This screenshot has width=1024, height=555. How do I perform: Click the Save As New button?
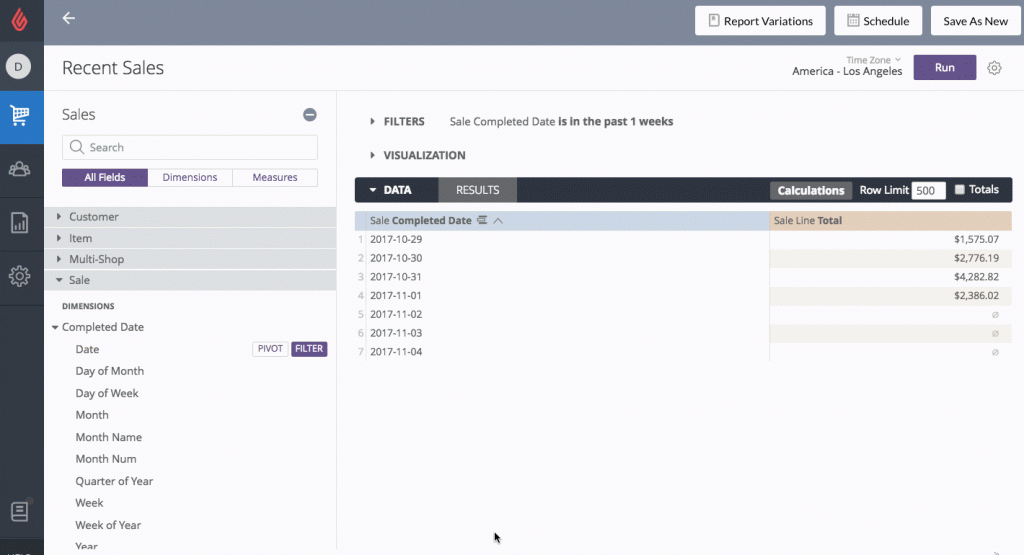point(975,21)
